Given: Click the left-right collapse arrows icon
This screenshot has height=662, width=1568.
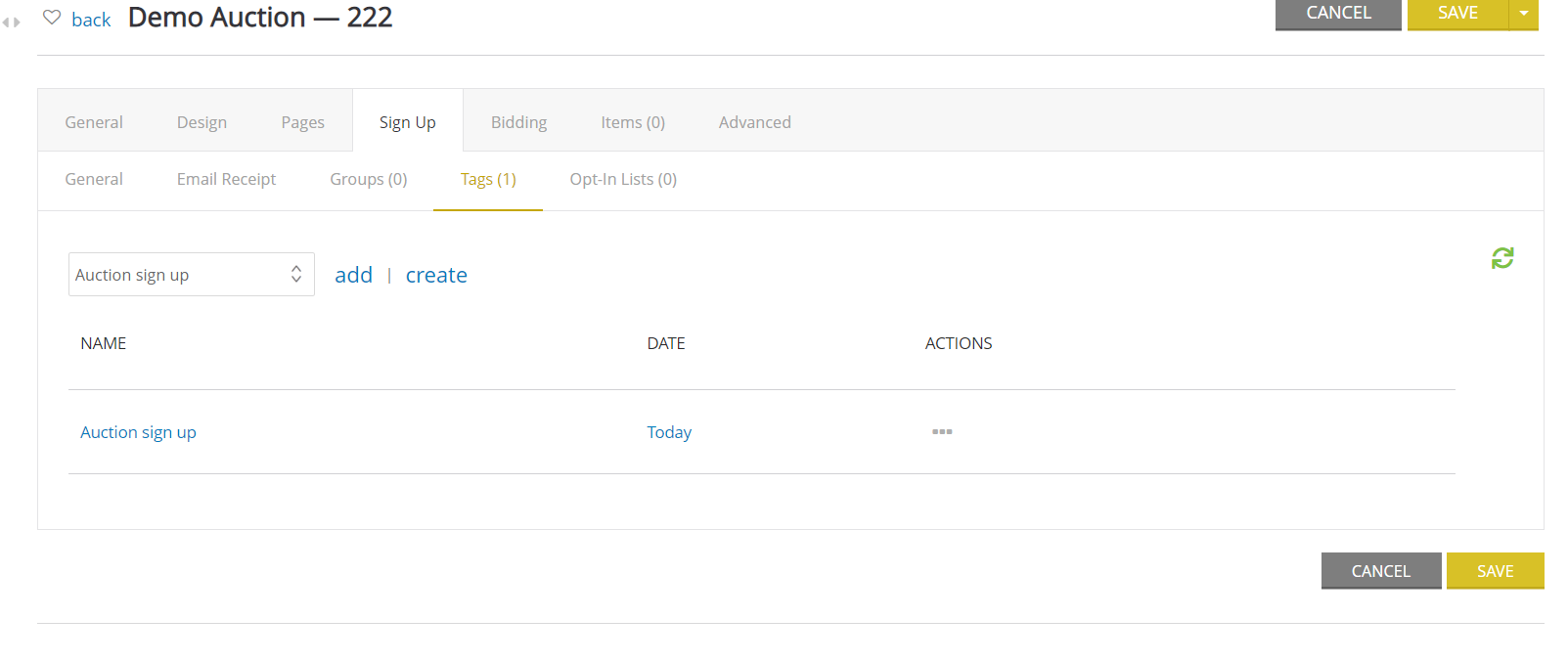Looking at the screenshot, I should pos(11,22).
